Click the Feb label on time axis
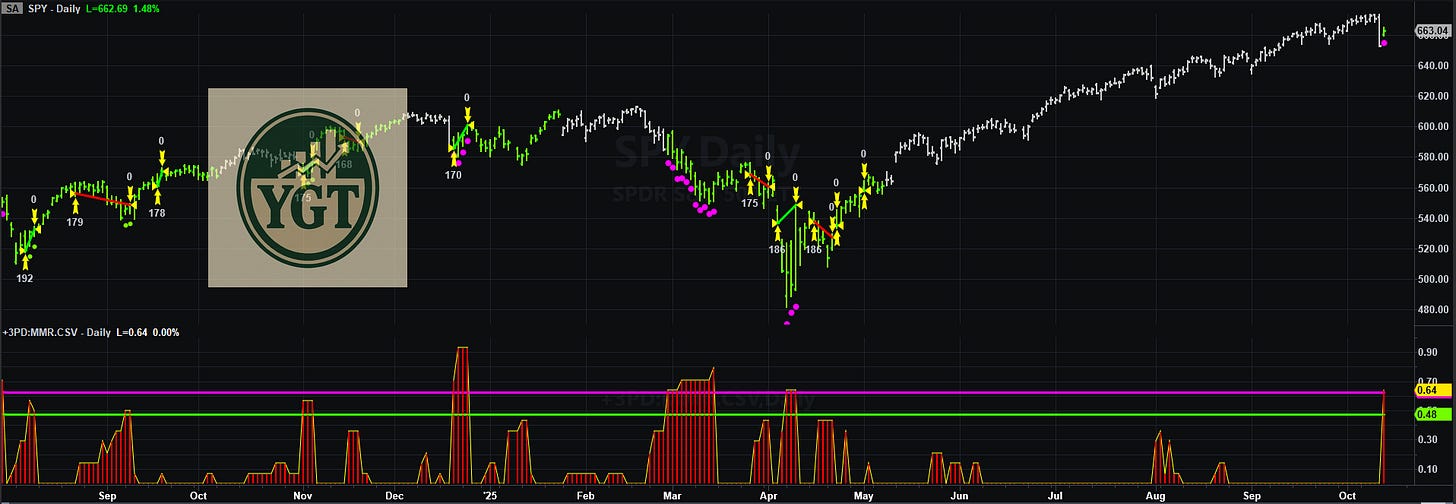Image resolution: width=1456 pixels, height=504 pixels. [585, 495]
